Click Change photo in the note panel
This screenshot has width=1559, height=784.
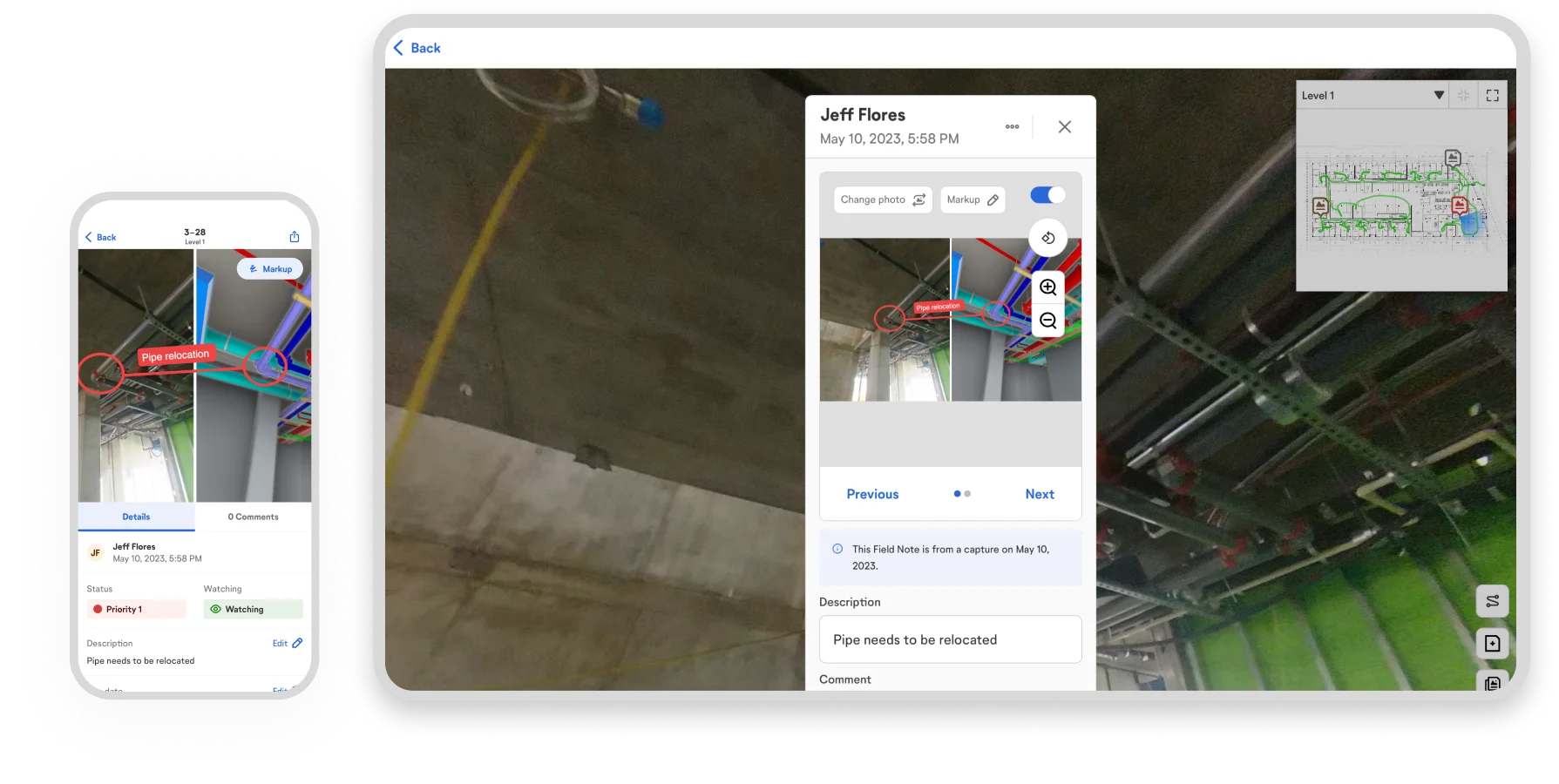tap(882, 199)
